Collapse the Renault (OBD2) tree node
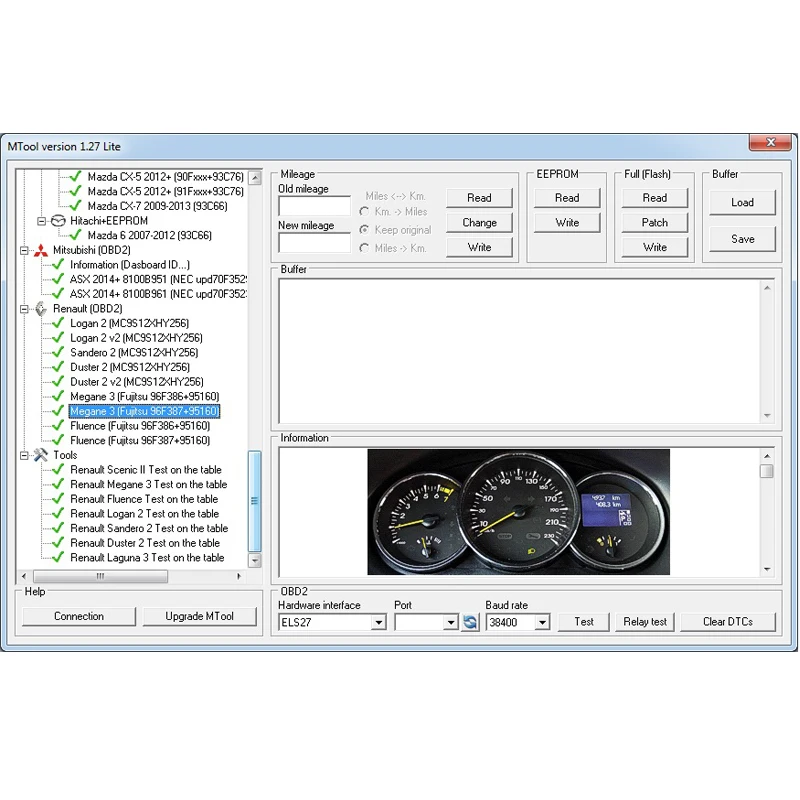Screen dimensions: 800x800 coord(25,309)
